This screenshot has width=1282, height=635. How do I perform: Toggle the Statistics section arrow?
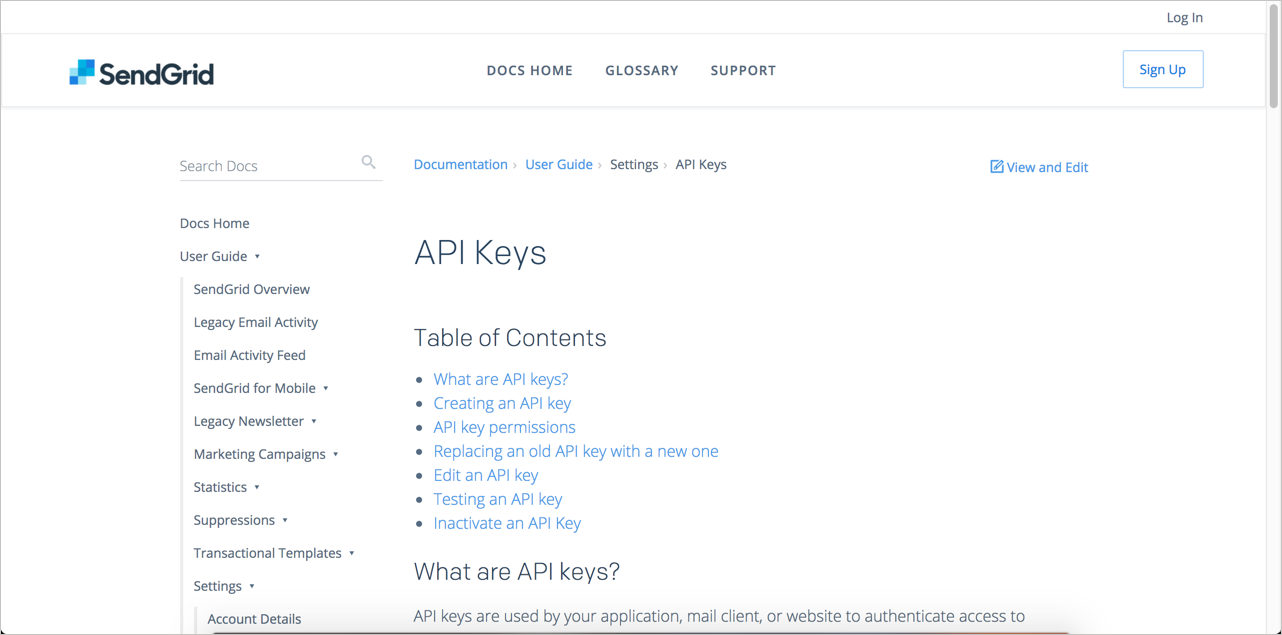[x=257, y=488]
